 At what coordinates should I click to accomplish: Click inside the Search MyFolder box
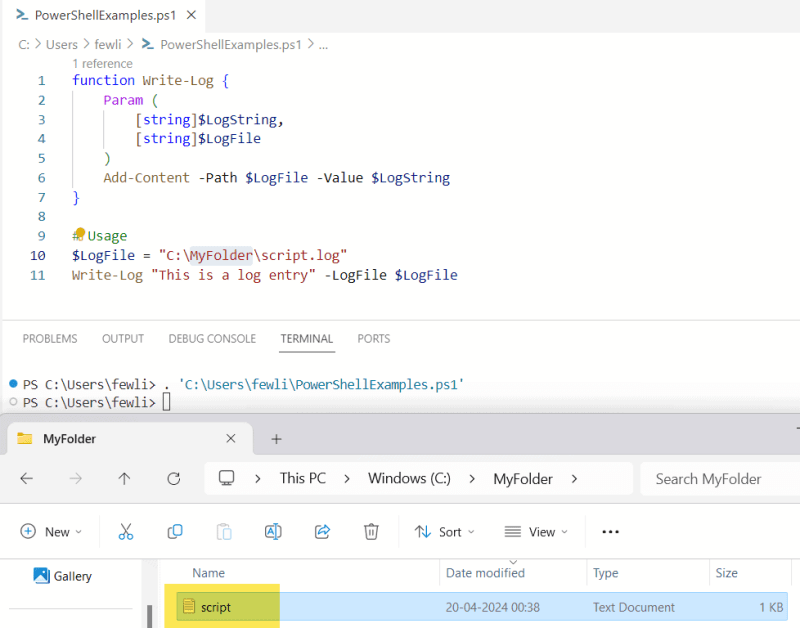tap(708, 478)
